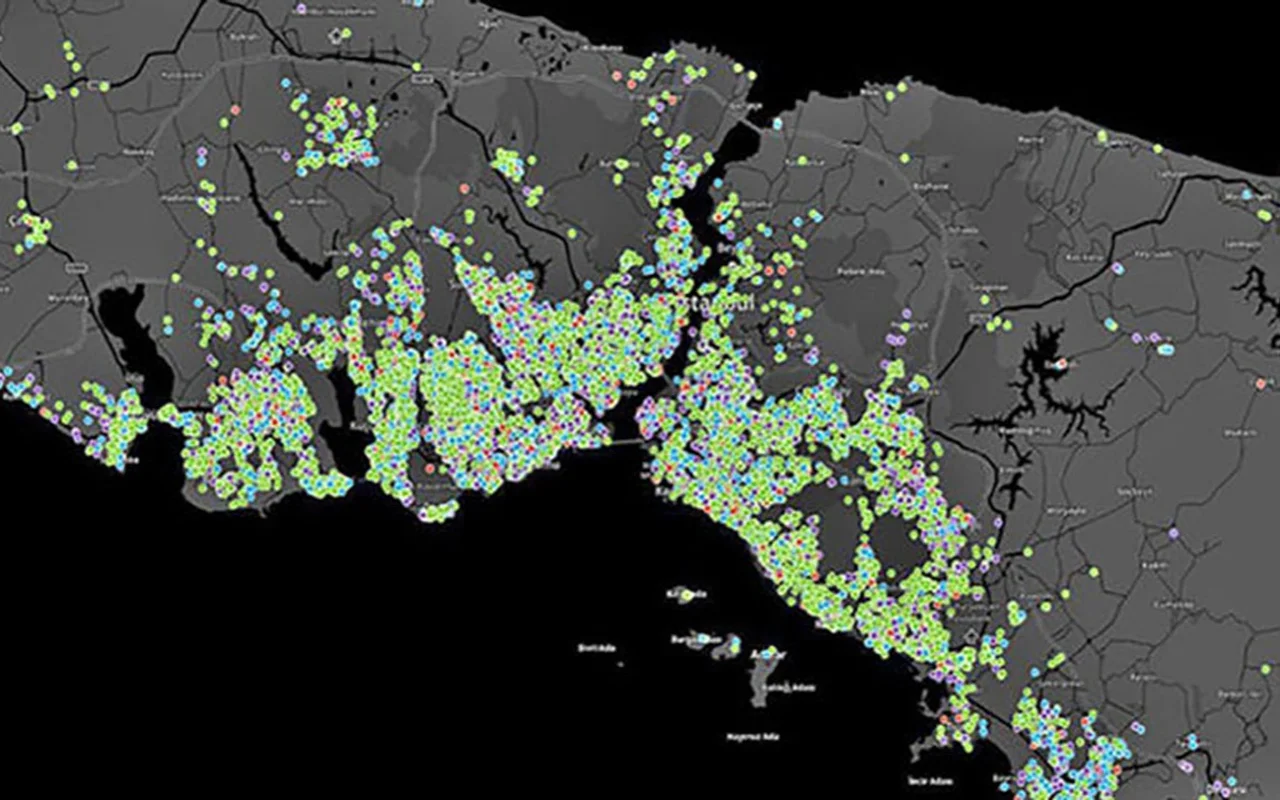Open the Sivriada island label
The height and width of the screenshot is (800, 1280).
click(596, 647)
